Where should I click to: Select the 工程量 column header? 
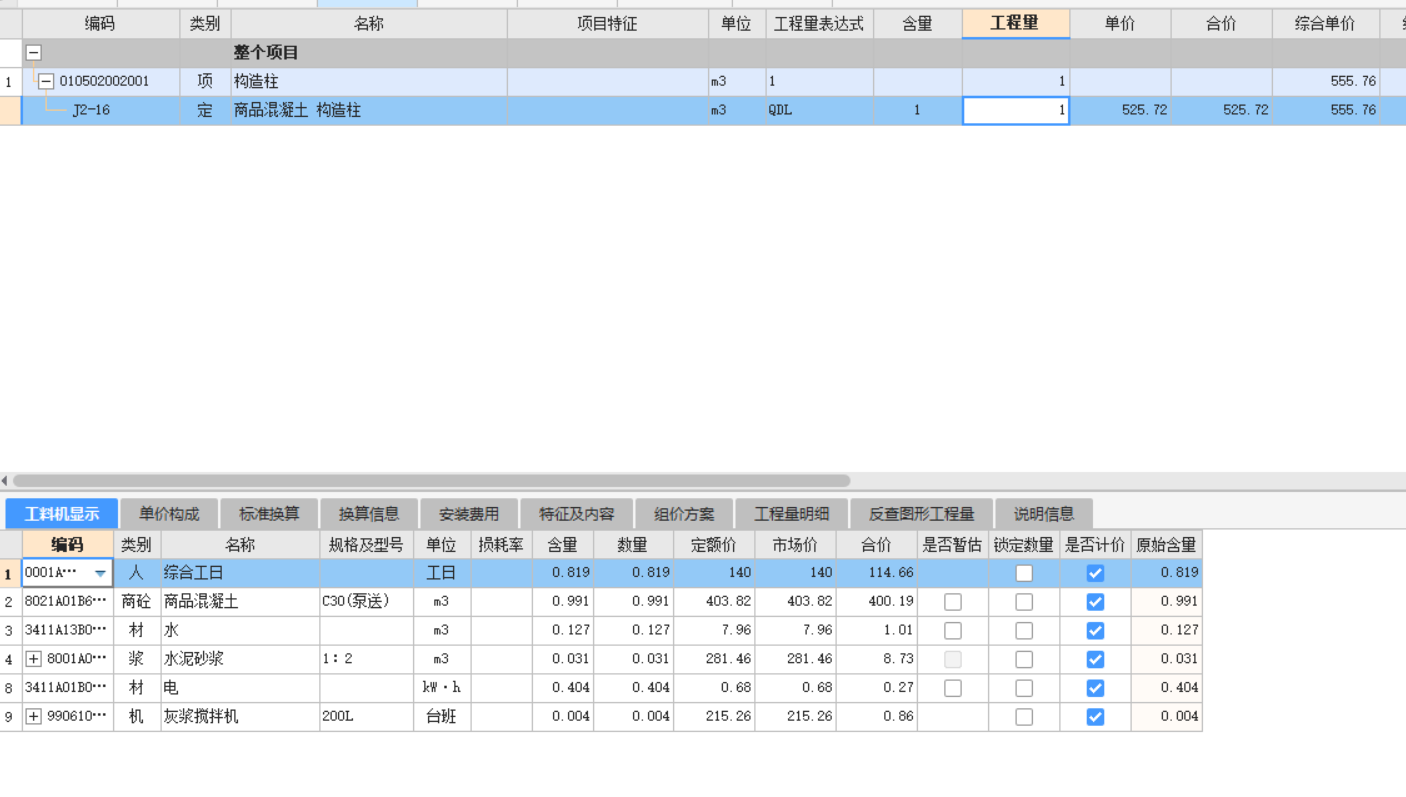coord(1016,24)
